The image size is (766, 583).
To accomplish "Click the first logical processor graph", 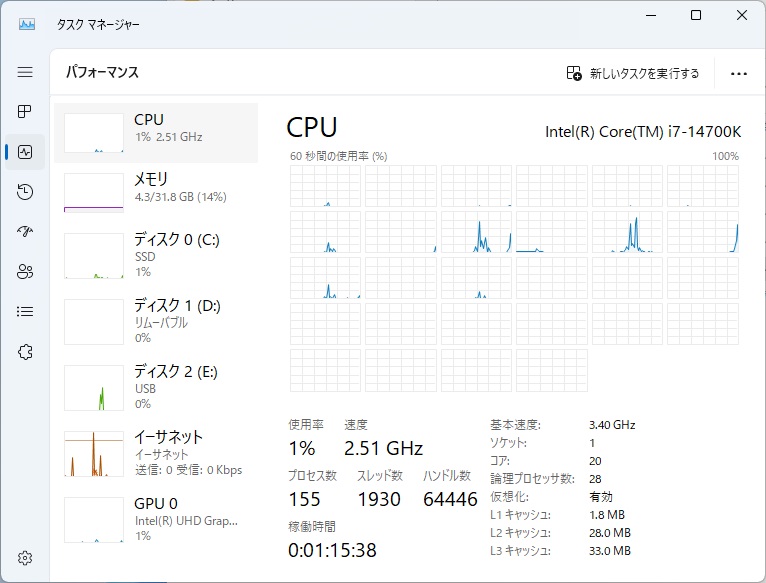I will [x=325, y=187].
